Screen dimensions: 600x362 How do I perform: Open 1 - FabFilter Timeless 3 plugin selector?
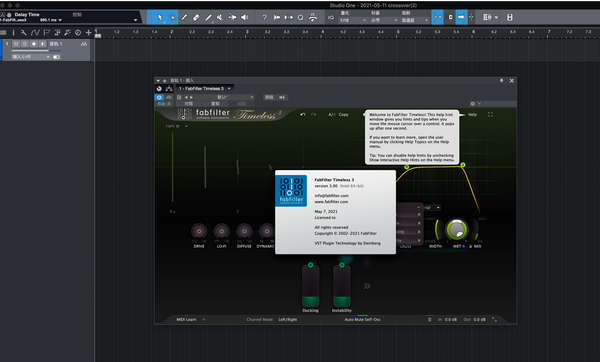pos(205,88)
